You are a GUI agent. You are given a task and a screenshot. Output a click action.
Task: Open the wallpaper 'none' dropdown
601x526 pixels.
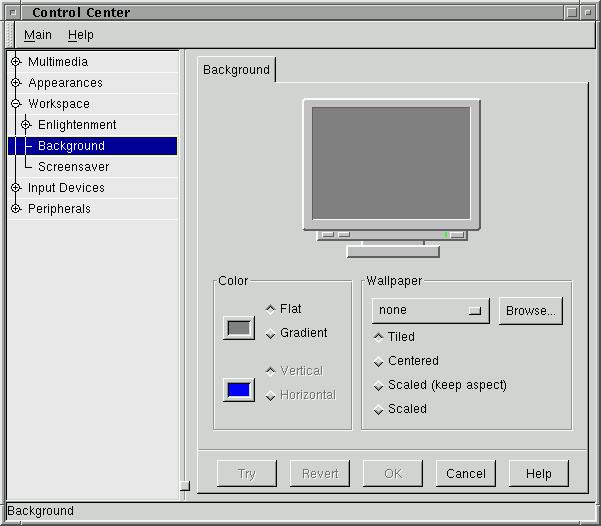click(430, 311)
